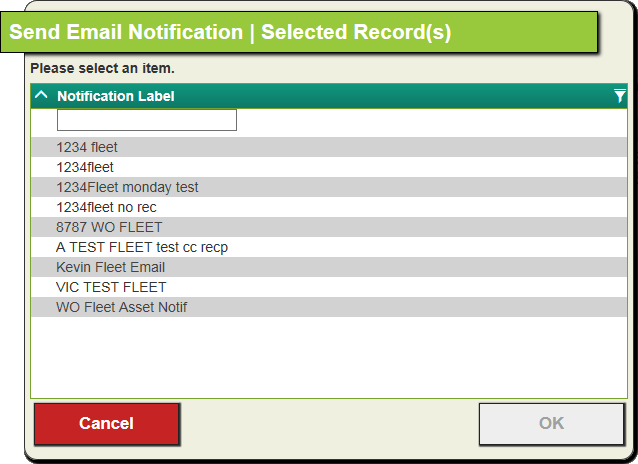Choose "A TEST FLEET test cc recp"
The height and width of the screenshot is (464, 638).
coord(329,247)
